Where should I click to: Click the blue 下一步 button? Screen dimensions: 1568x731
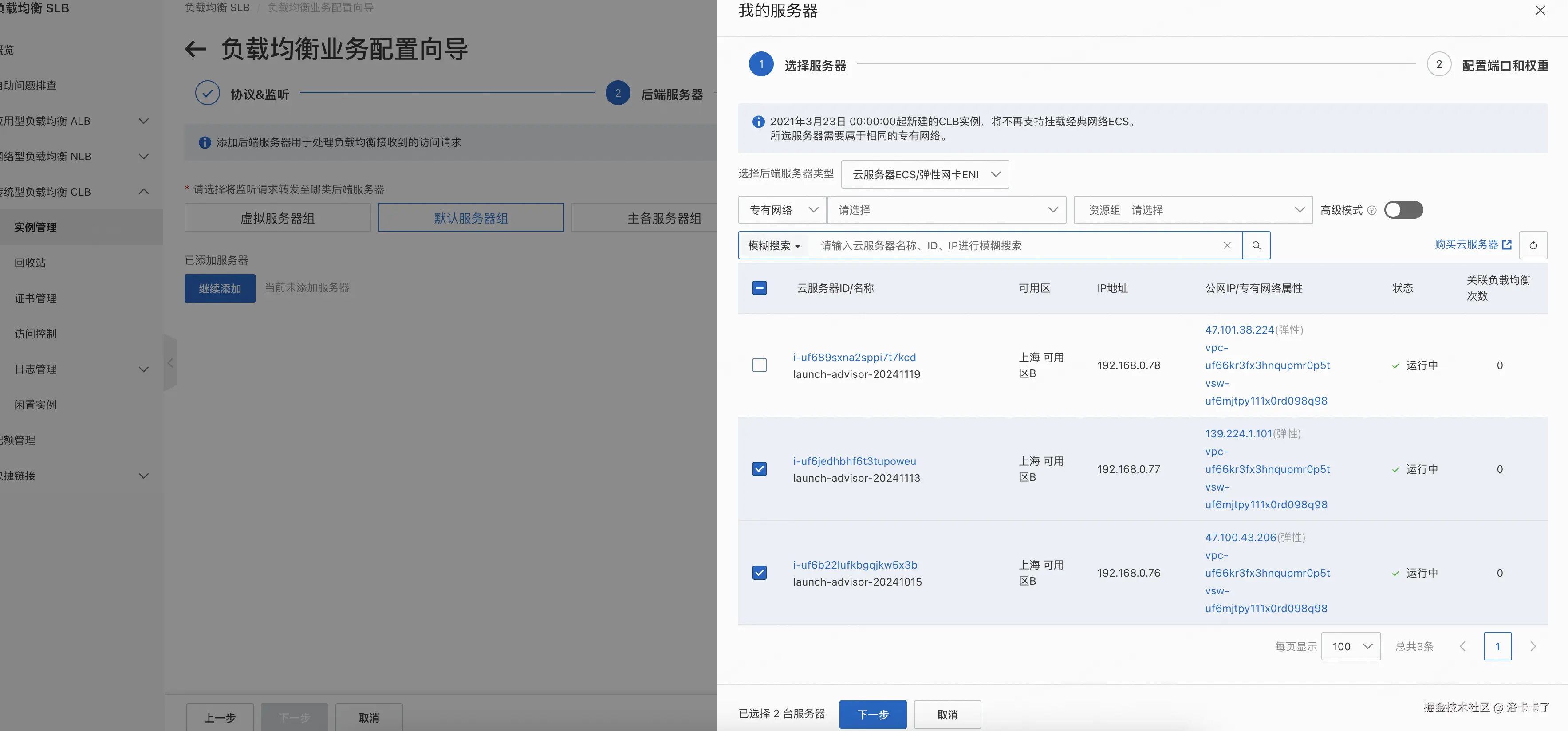(872, 715)
